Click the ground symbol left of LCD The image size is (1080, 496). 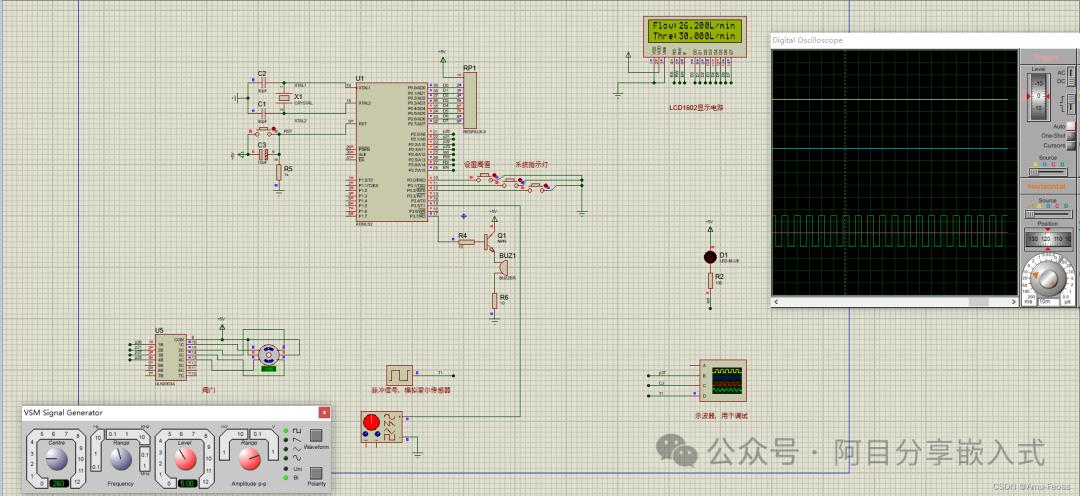[x=619, y=95]
